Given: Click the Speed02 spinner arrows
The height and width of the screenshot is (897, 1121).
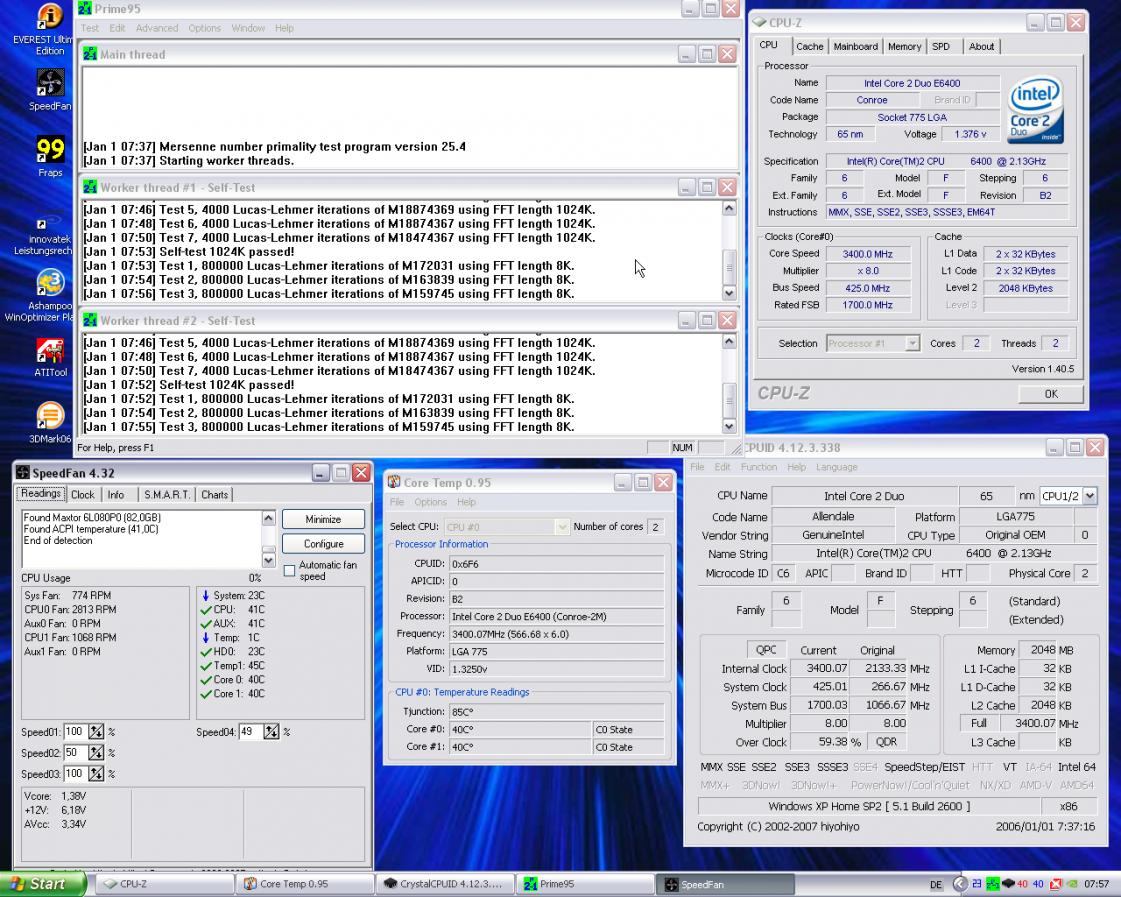Looking at the screenshot, I should coord(96,753).
